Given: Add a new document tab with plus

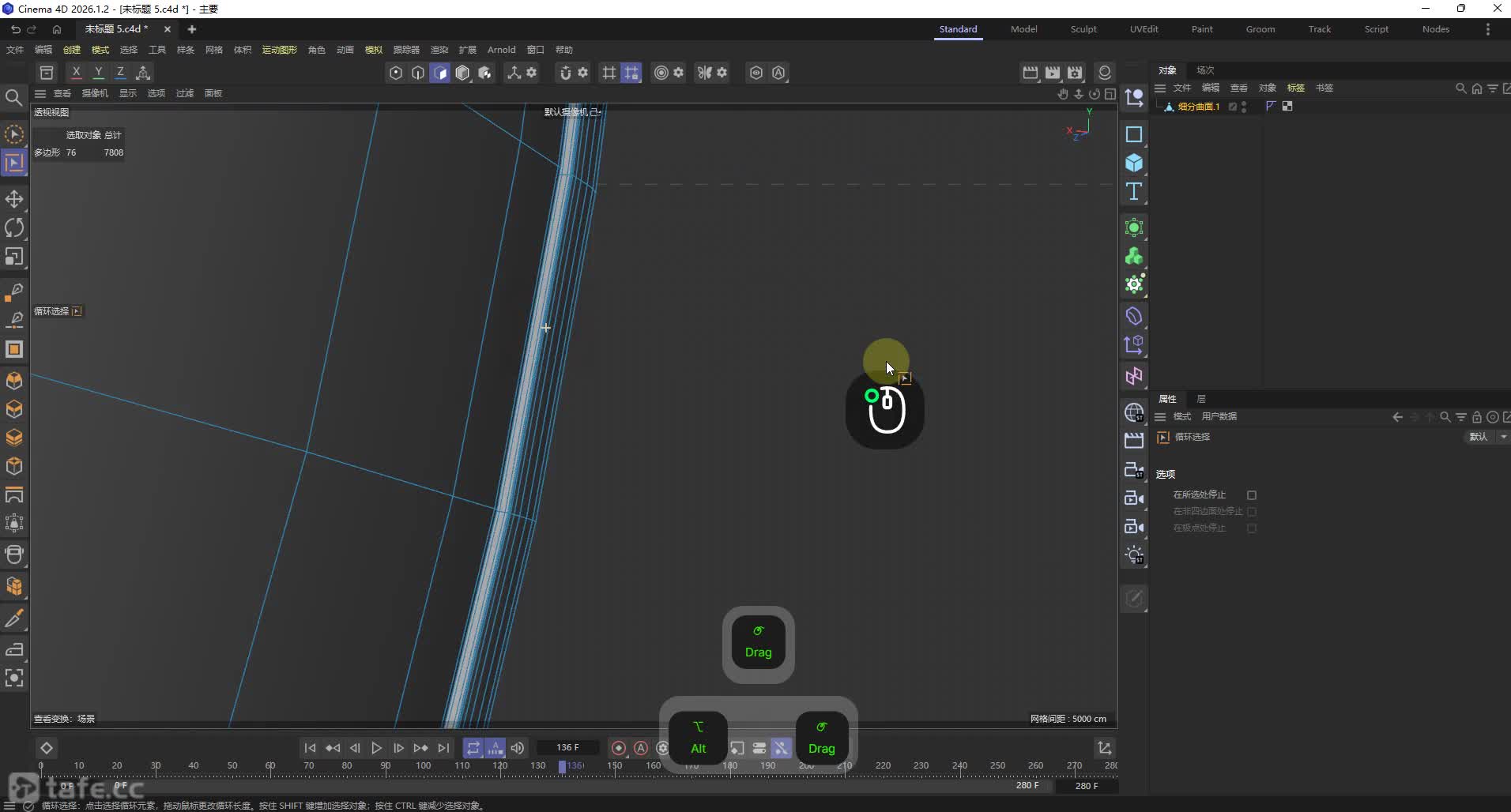Looking at the screenshot, I should coord(191,29).
